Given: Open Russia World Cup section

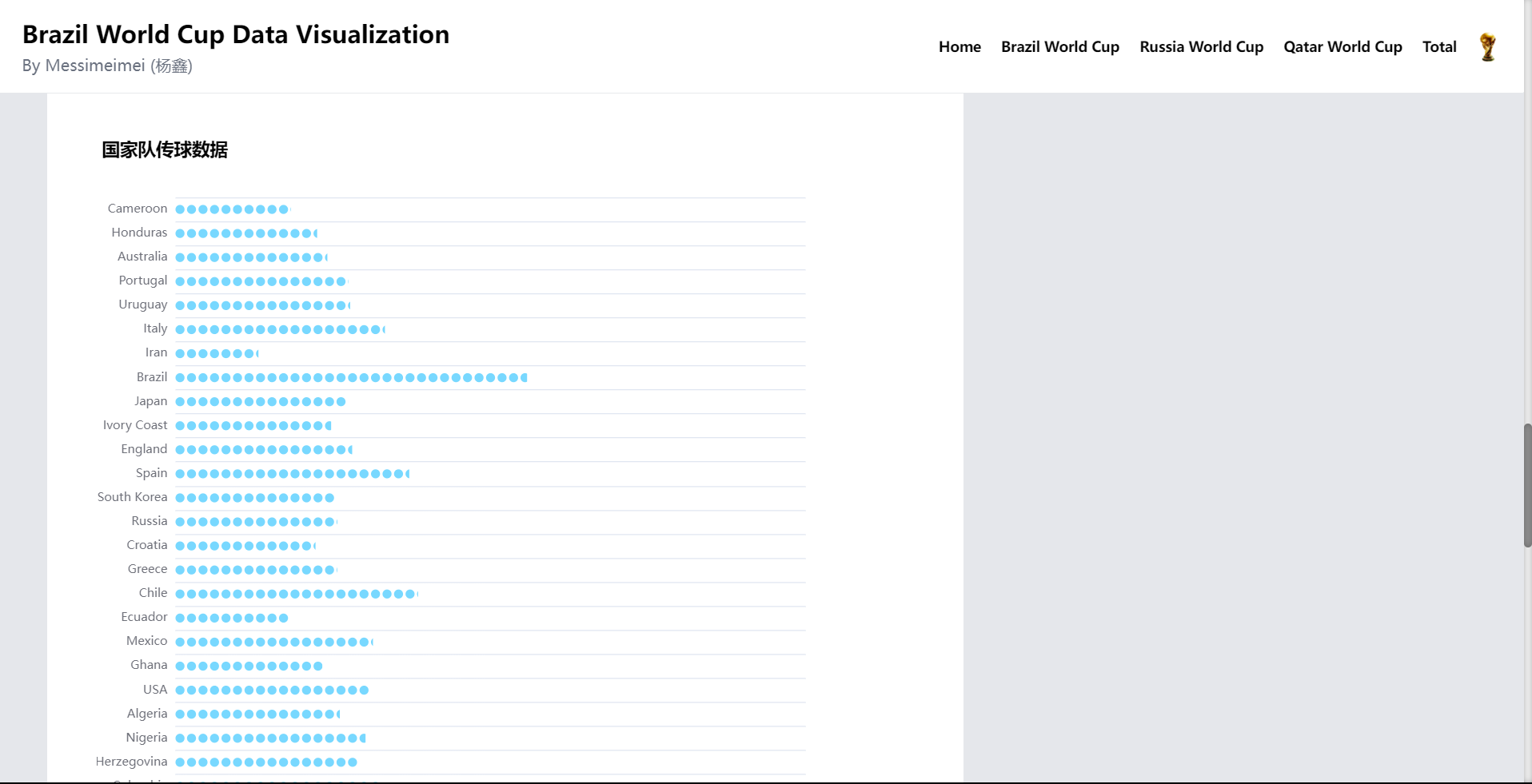Looking at the screenshot, I should coord(1201,47).
